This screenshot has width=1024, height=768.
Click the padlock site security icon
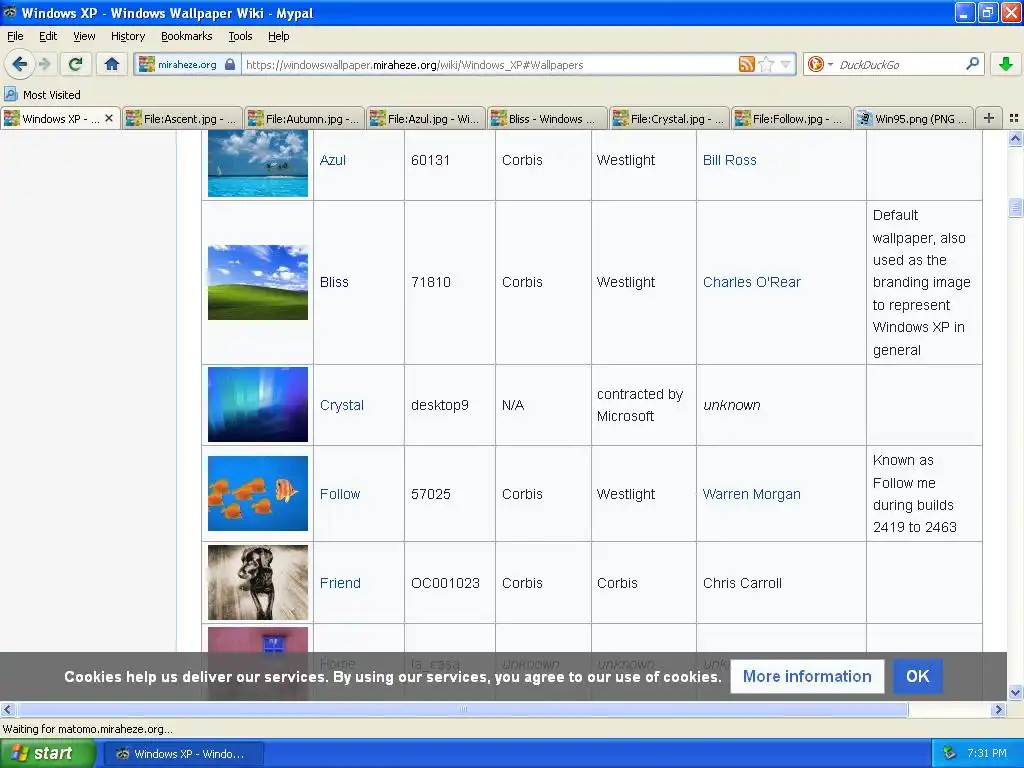pyautogui.click(x=230, y=64)
